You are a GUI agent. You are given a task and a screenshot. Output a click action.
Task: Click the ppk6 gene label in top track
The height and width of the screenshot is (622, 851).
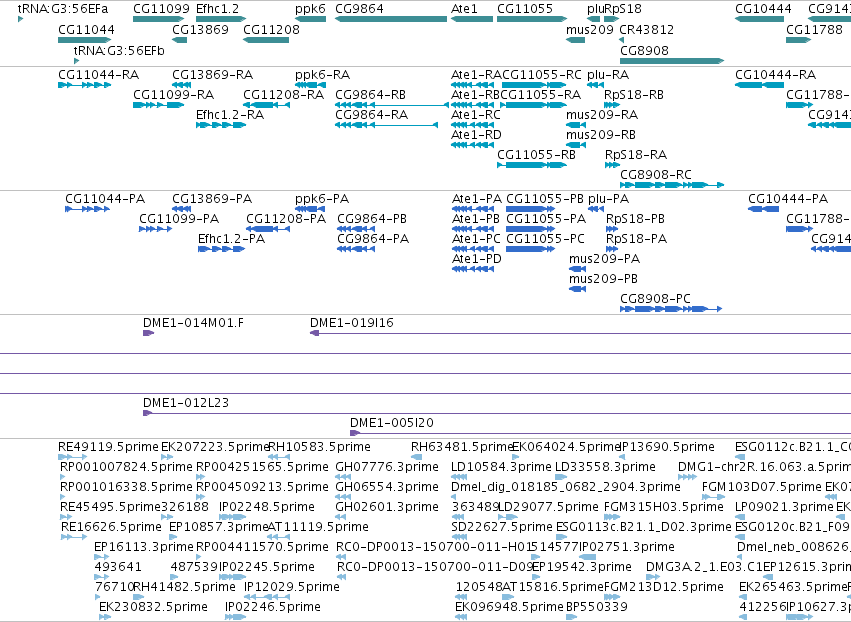pyautogui.click(x=310, y=9)
